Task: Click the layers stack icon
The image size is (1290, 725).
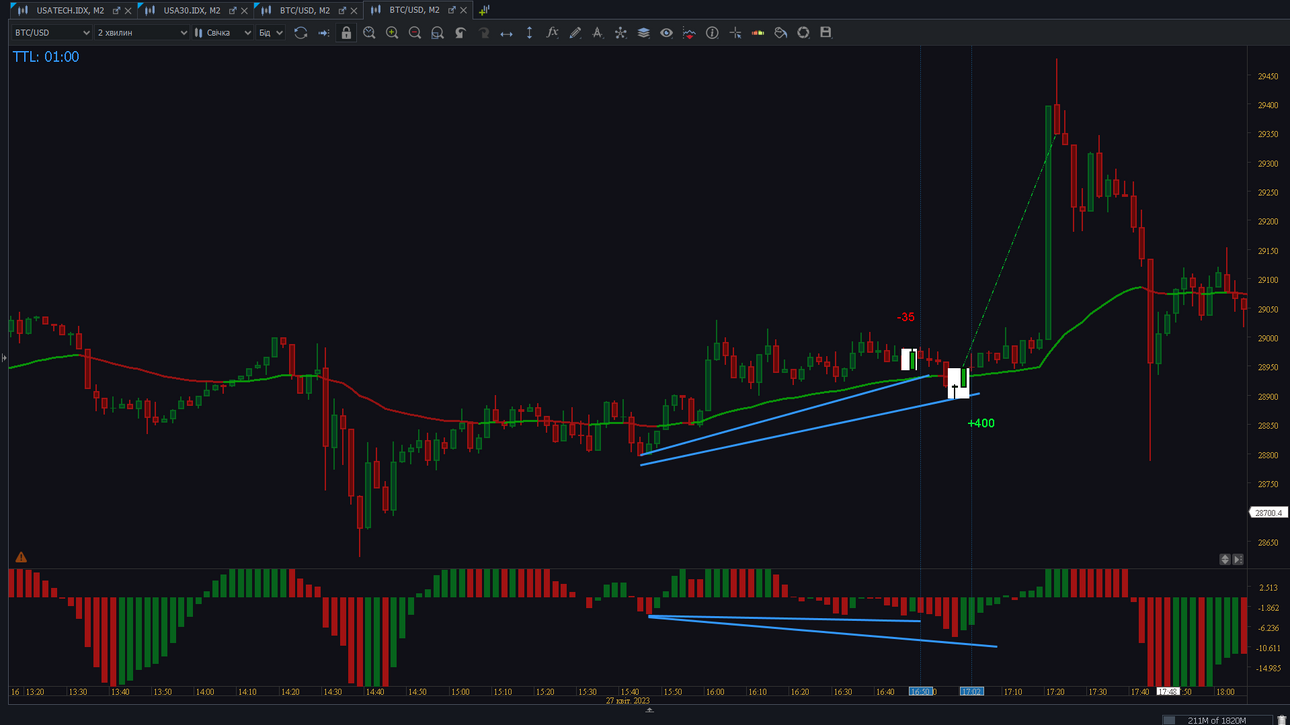Action: point(643,33)
